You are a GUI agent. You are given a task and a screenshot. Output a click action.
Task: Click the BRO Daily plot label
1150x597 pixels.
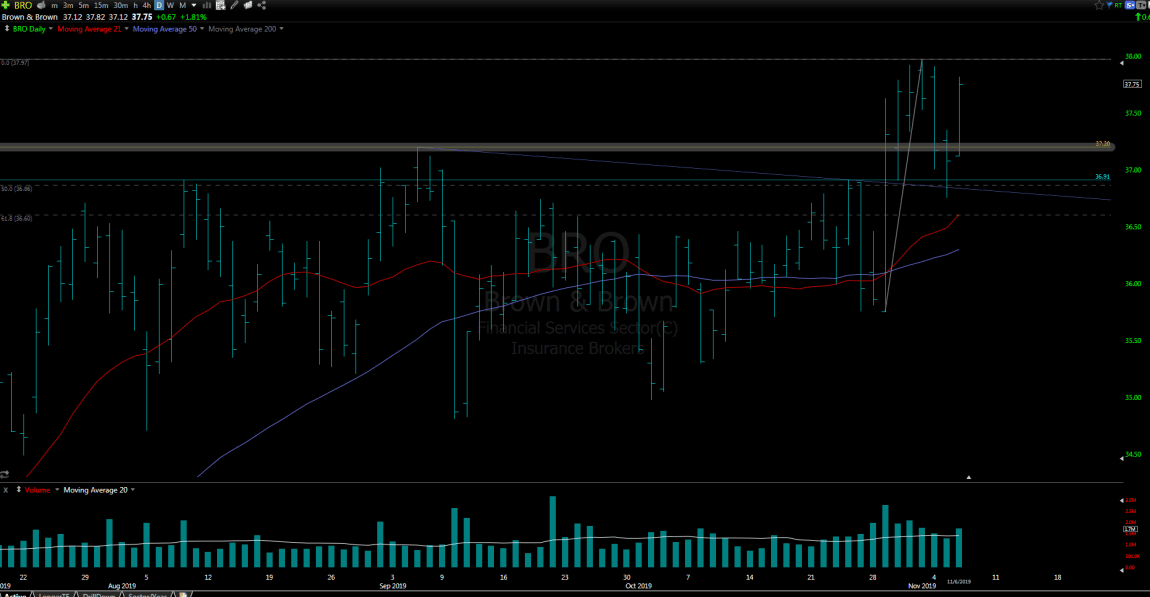(29, 29)
